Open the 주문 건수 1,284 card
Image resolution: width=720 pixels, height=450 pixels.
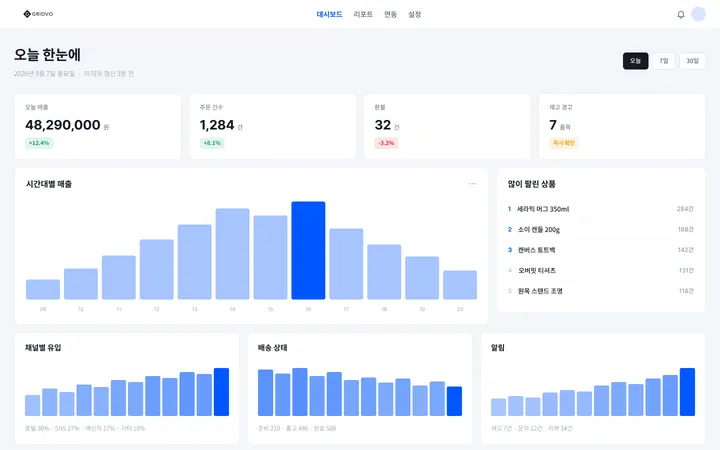[x=273, y=126]
